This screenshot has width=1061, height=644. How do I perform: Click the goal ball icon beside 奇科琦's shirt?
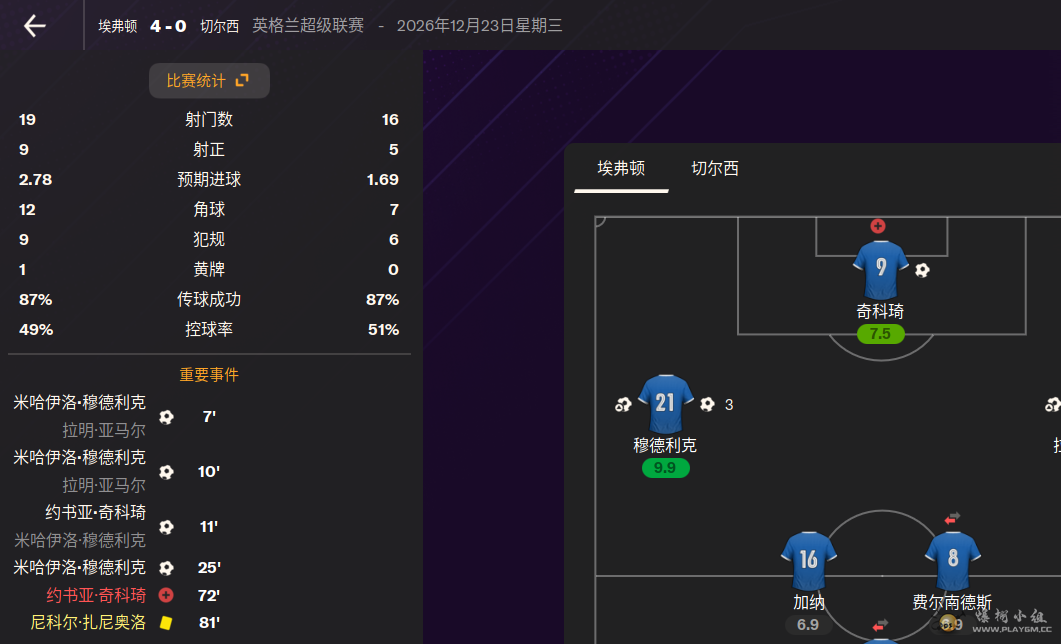pos(922,270)
